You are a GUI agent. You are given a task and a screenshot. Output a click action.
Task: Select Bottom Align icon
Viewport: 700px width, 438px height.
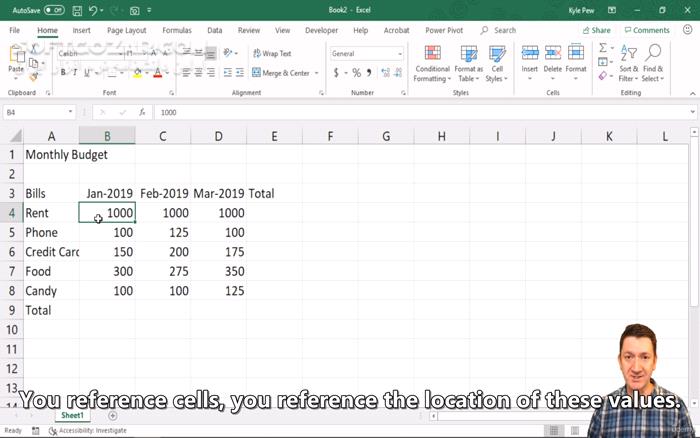coord(210,53)
